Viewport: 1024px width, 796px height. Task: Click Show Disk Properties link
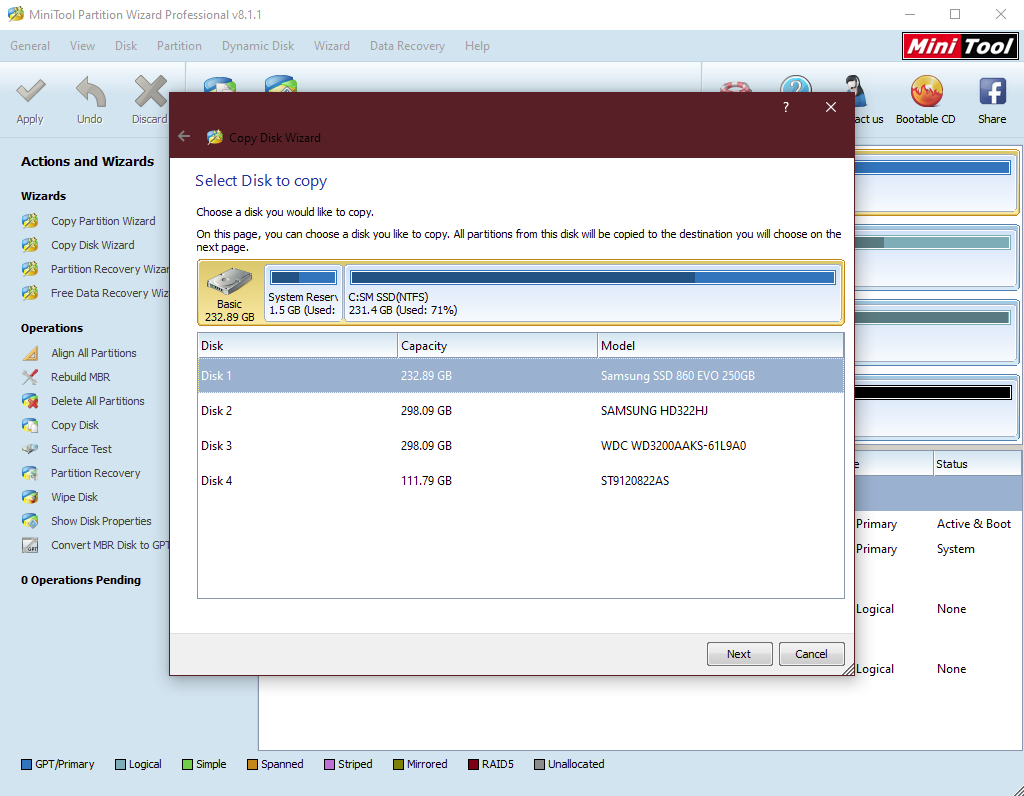pos(101,521)
